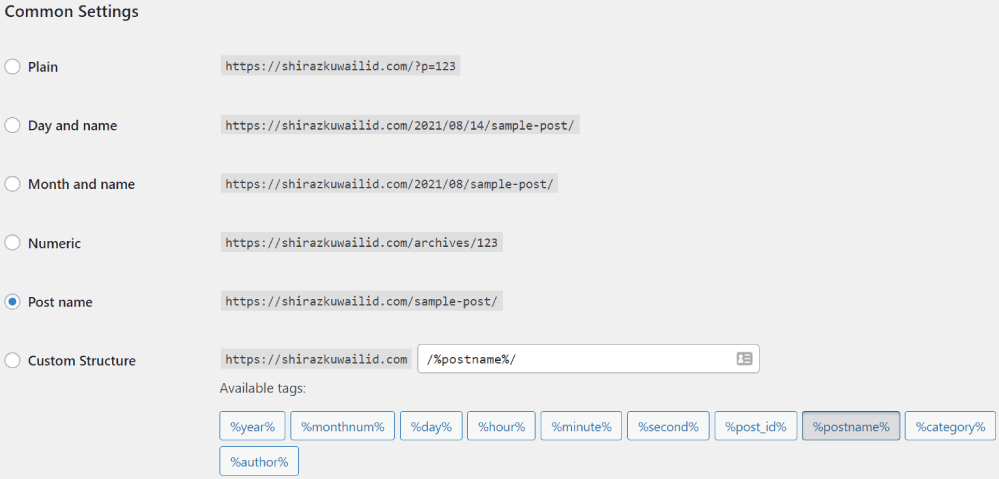Select the Plain permalink radio button
This screenshot has width=999, height=479.
click(x=12, y=66)
